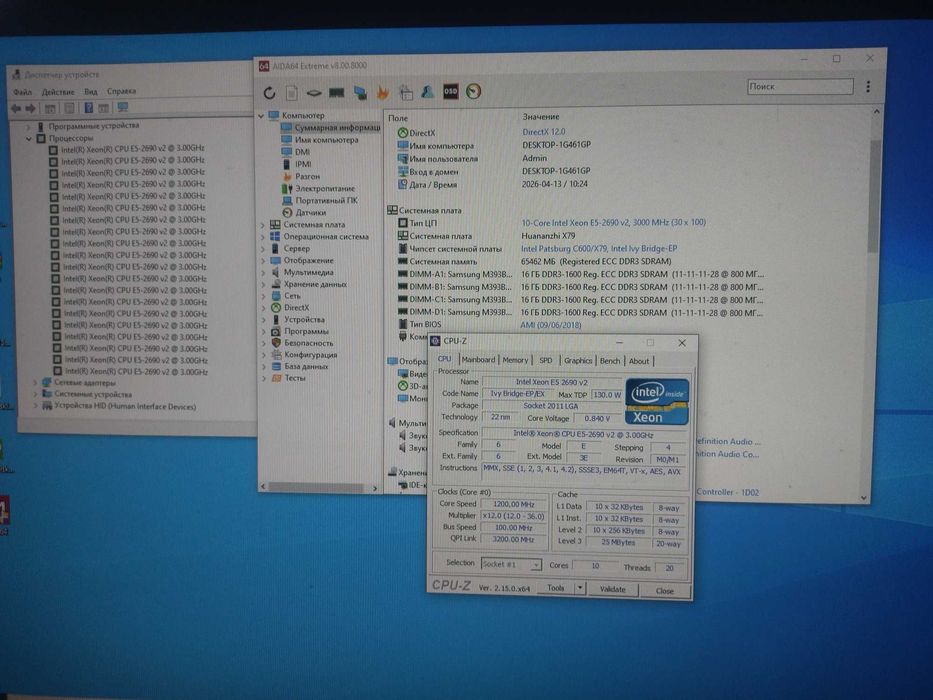This screenshot has height=700, width=933.
Task: Click the AIDA64 flat drive-shaped toolbar icon
Action: pyautogui.click(x=314, y=93)
